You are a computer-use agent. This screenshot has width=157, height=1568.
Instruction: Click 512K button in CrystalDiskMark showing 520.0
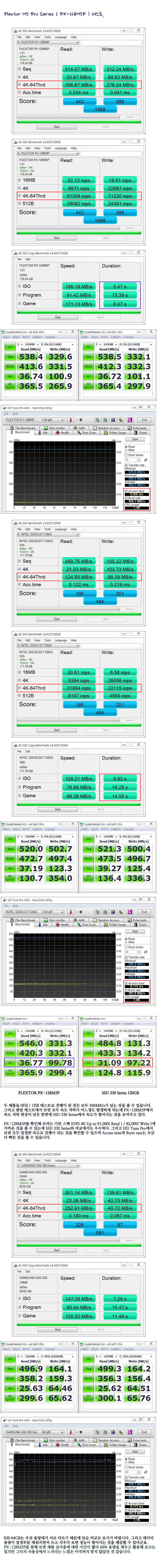pyautogui.click(x=10, y=858)
